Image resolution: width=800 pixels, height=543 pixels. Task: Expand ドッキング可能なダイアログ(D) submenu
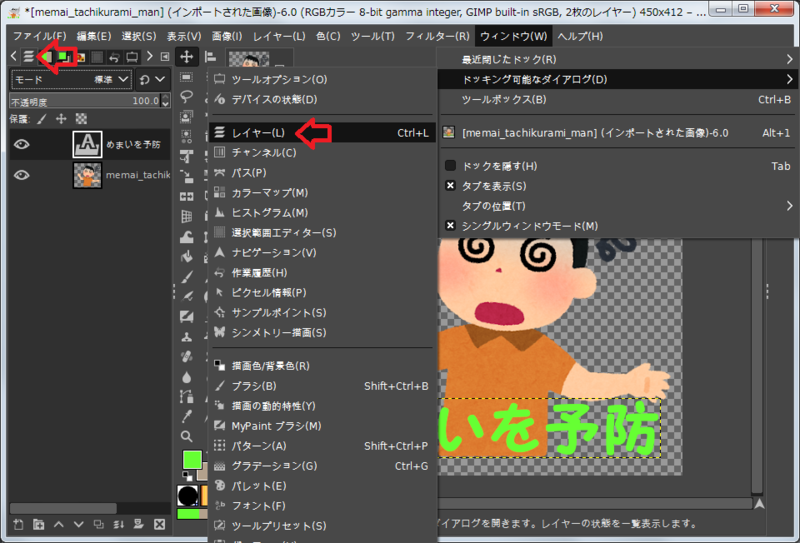coord(619,79)
